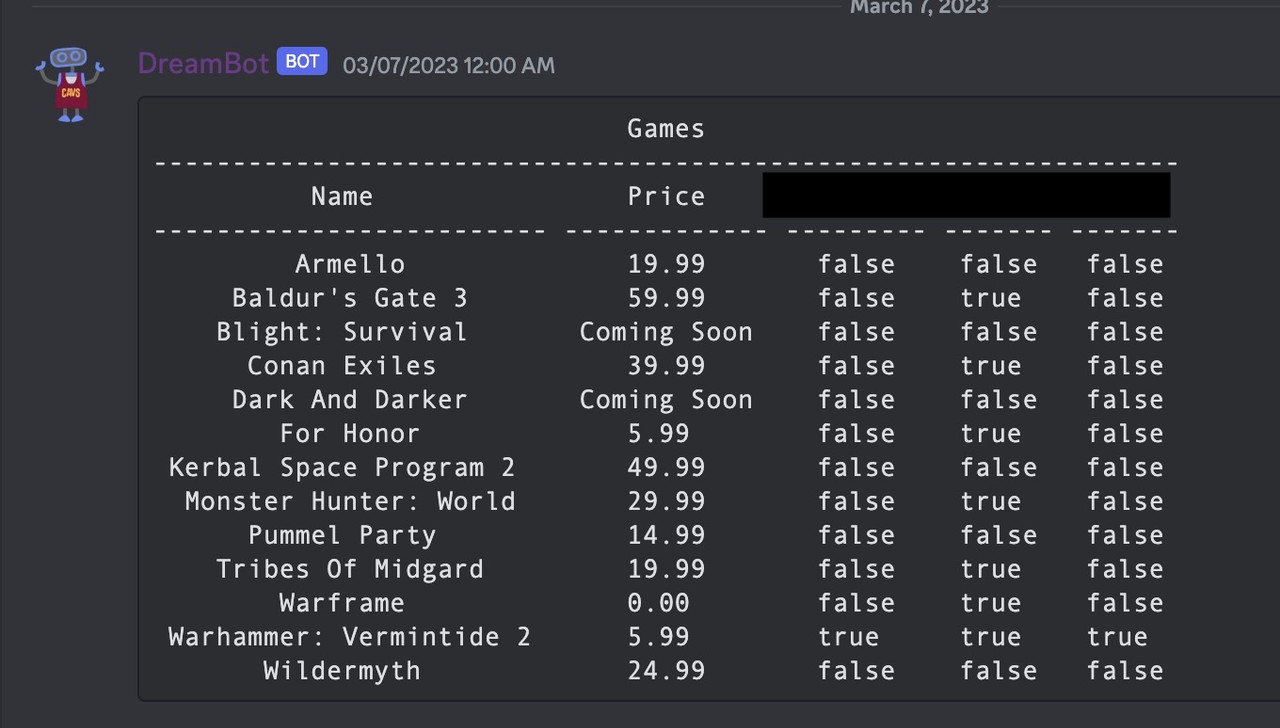Click Monster Hunter: World in the list
This screenshot has height=728, width=1280.
tap(350, 501)
